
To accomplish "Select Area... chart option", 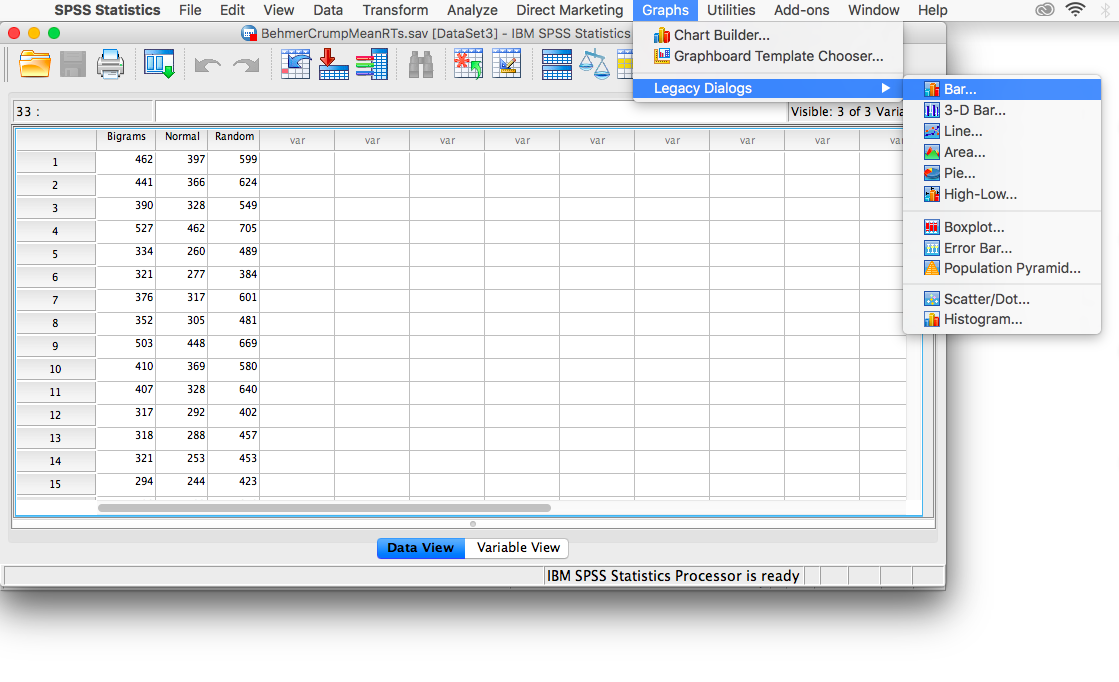I will click(1002, 152).
